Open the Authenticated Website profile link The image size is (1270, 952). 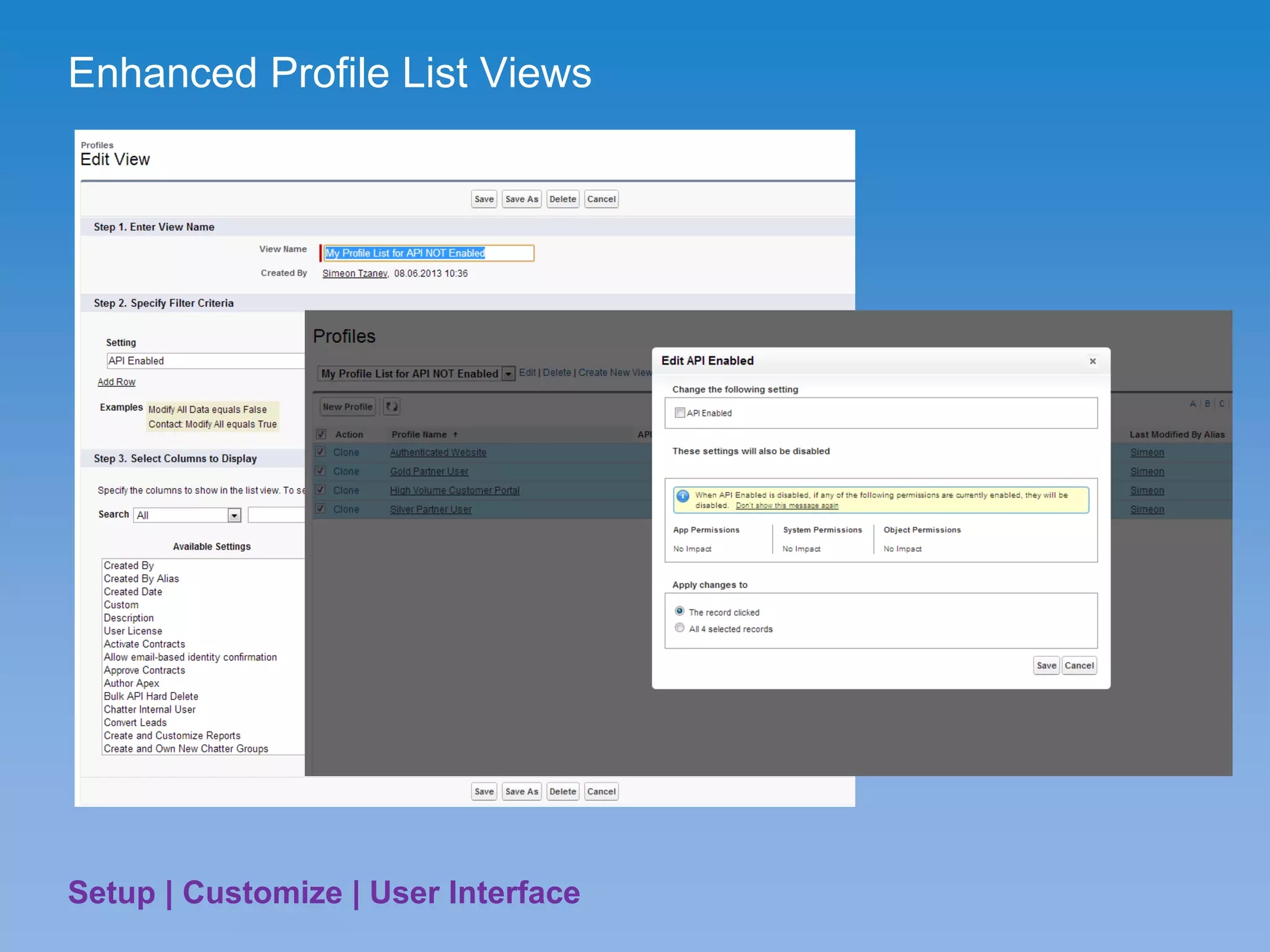(x=438, y=452)
